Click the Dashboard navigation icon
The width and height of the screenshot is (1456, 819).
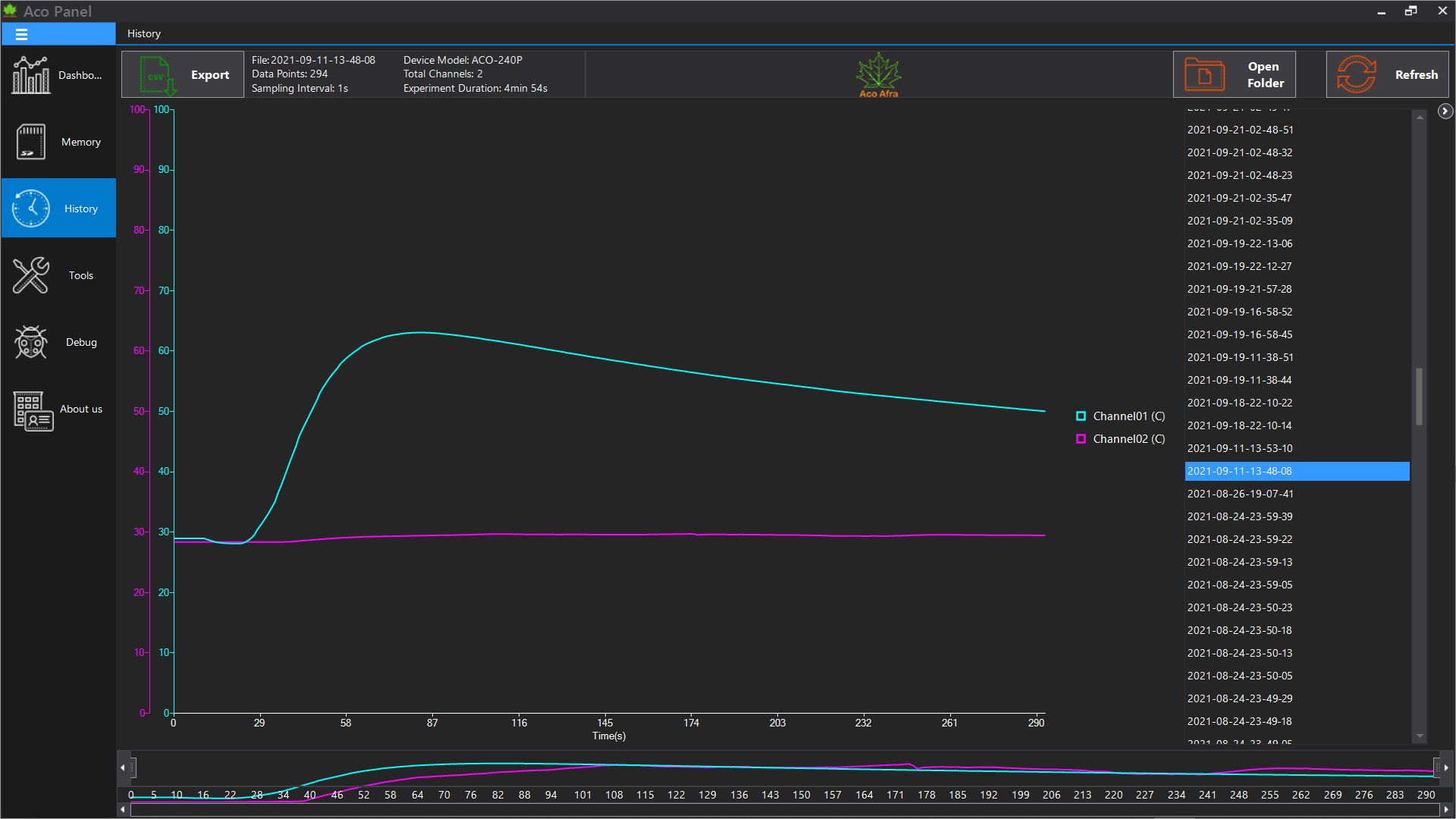(29, 75)
